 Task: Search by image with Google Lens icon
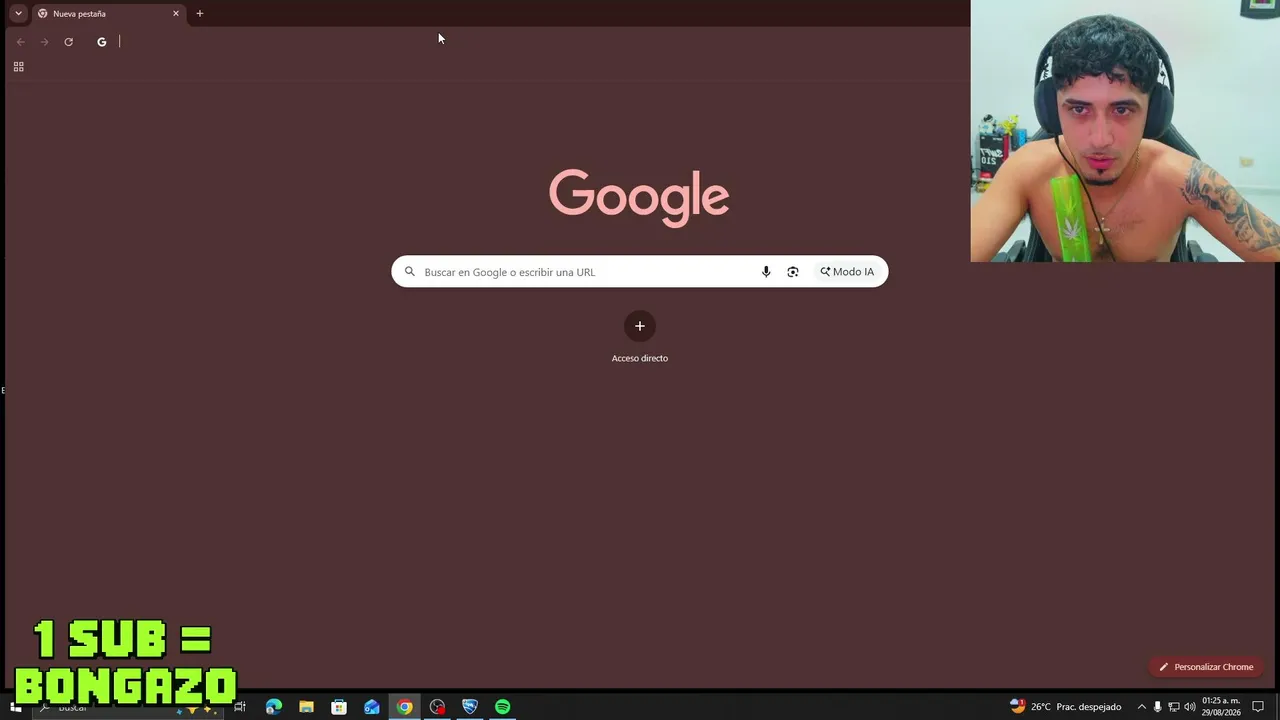click(x=793, y=272)
